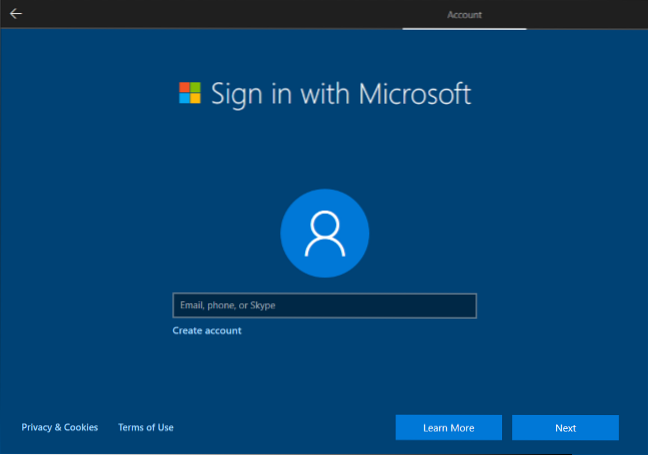This screenshot has width=648, height=455.
Task: Click the white indicator line under Account tab
Action: point(464,28)
